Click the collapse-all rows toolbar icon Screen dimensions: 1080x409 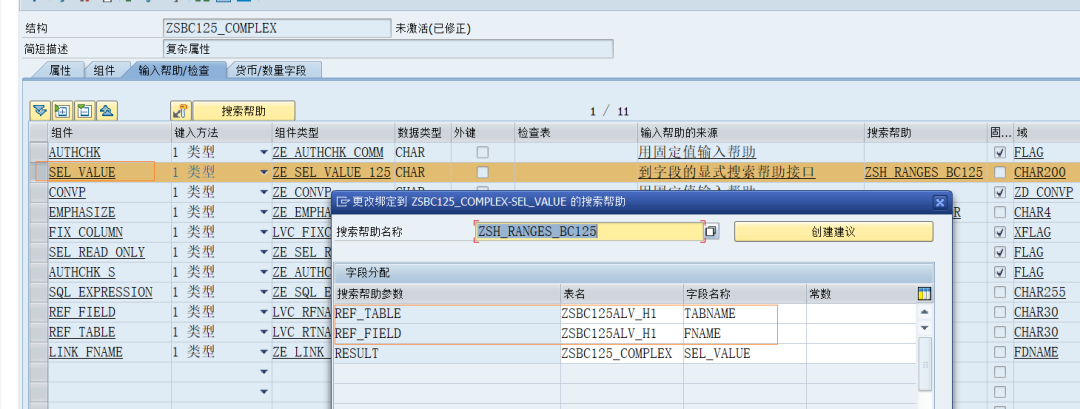107,110
